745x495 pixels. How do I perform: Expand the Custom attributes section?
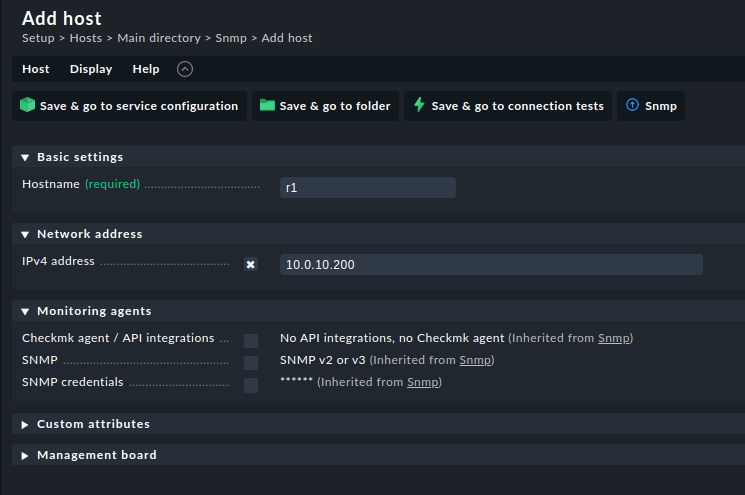(25, 425)
